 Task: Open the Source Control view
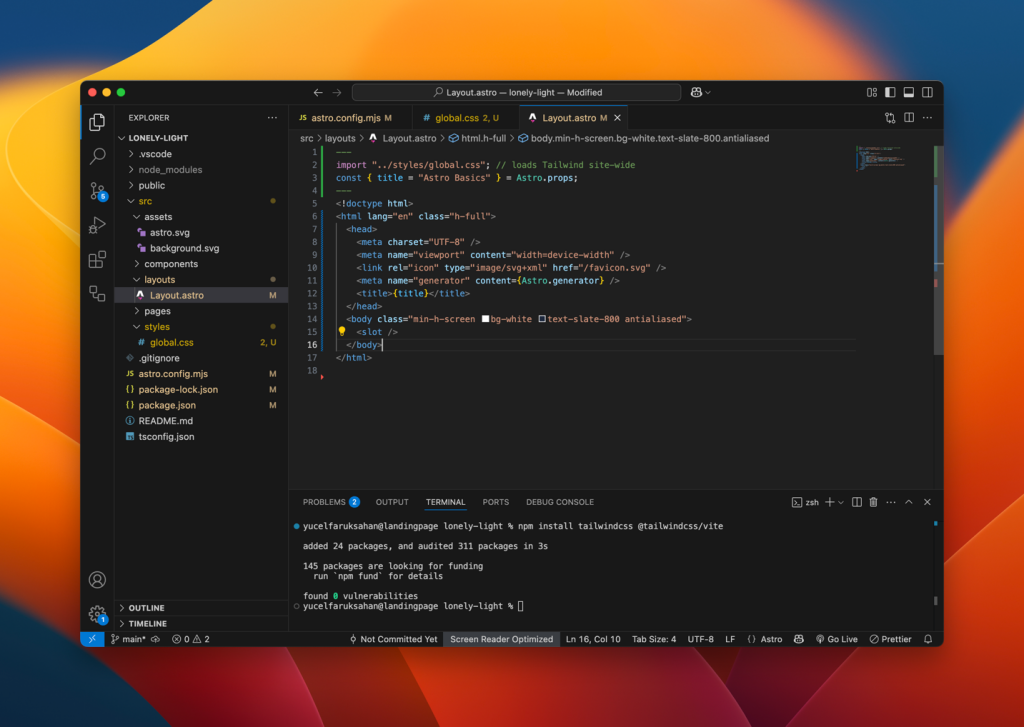(97, 190)
